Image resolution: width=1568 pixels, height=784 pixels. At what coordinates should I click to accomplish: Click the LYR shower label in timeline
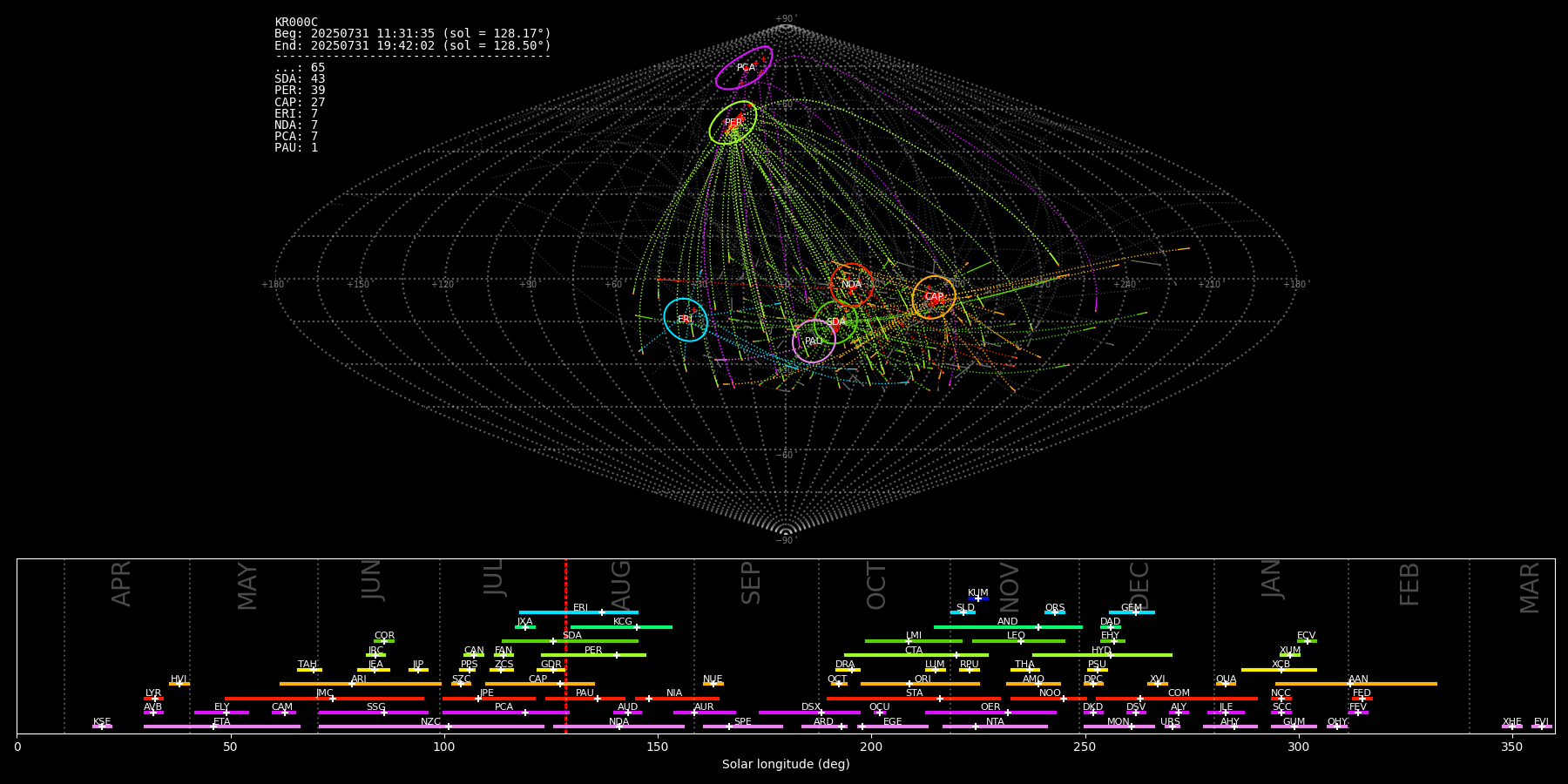(153, 693)
